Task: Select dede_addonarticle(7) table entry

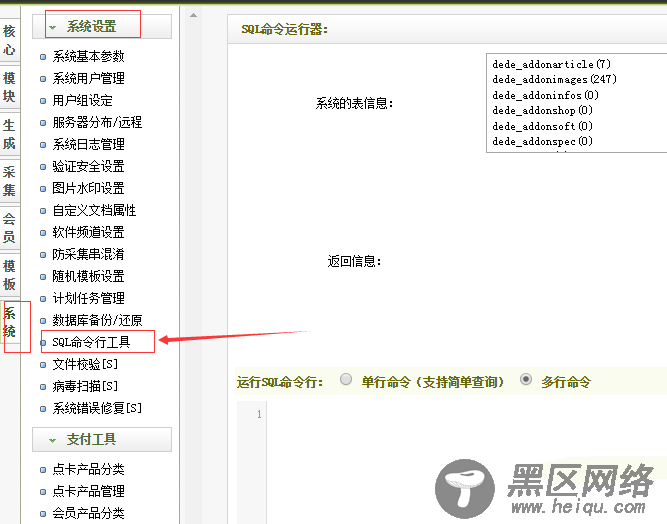Action: click(551, 64)
